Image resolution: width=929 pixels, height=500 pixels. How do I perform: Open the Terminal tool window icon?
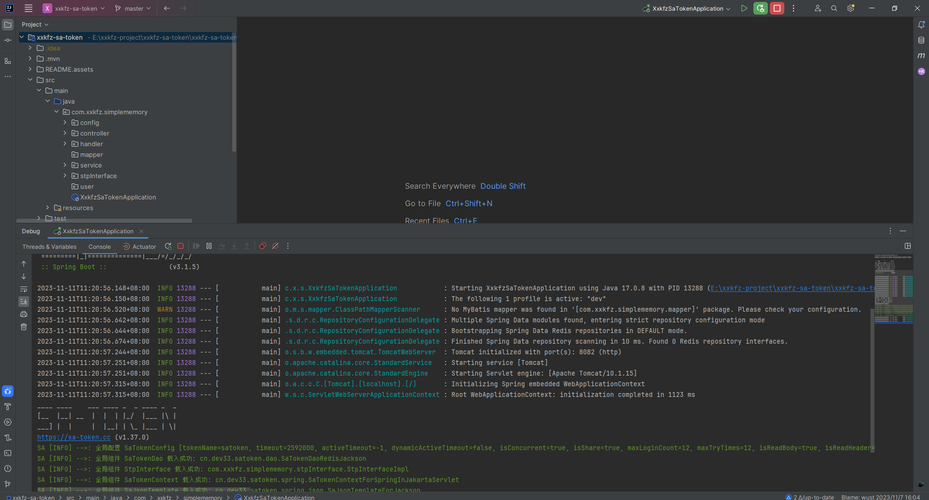[7, 453]
